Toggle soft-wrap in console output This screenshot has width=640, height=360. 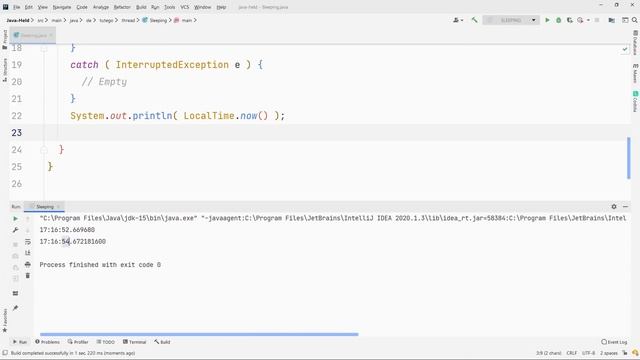coord(28,242)
